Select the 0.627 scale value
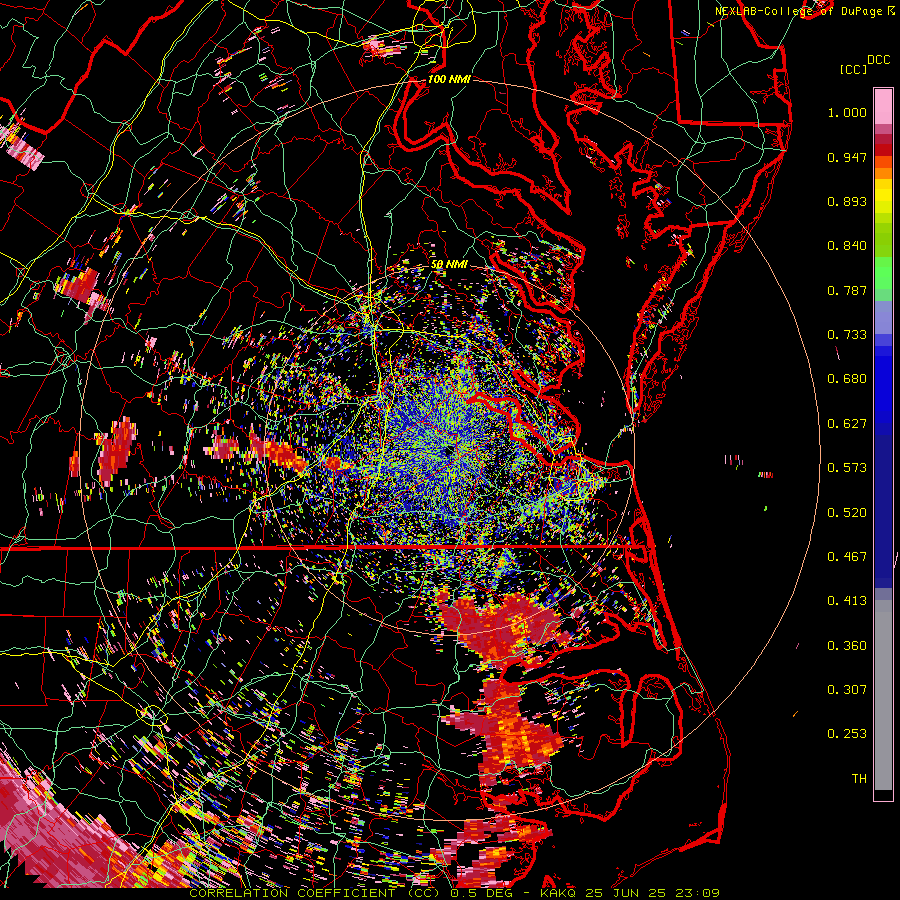Viewport: 900px width, 900px height. pos(847,424)
